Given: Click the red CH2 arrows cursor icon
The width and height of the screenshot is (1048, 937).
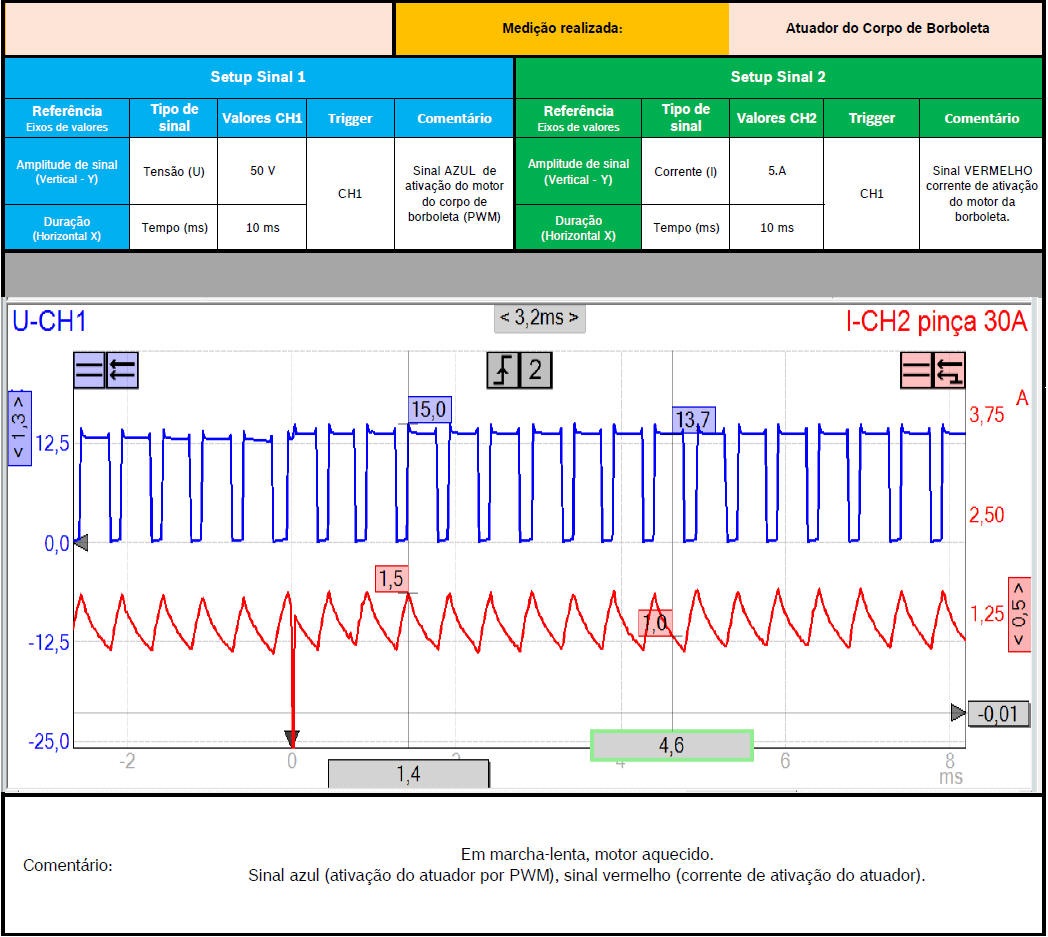Looking at the screenshot, I should tap(949, 371).
